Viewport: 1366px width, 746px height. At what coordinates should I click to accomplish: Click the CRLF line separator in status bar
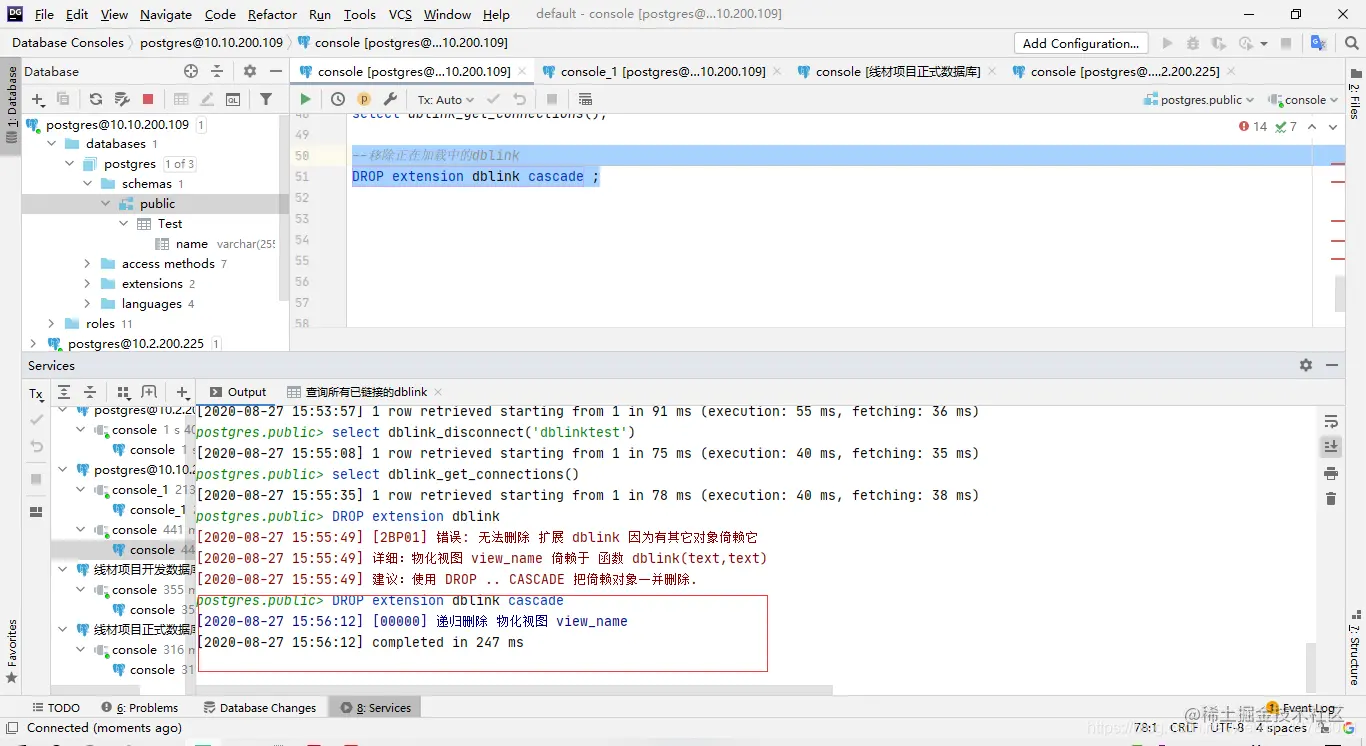tap(1184, 728)
